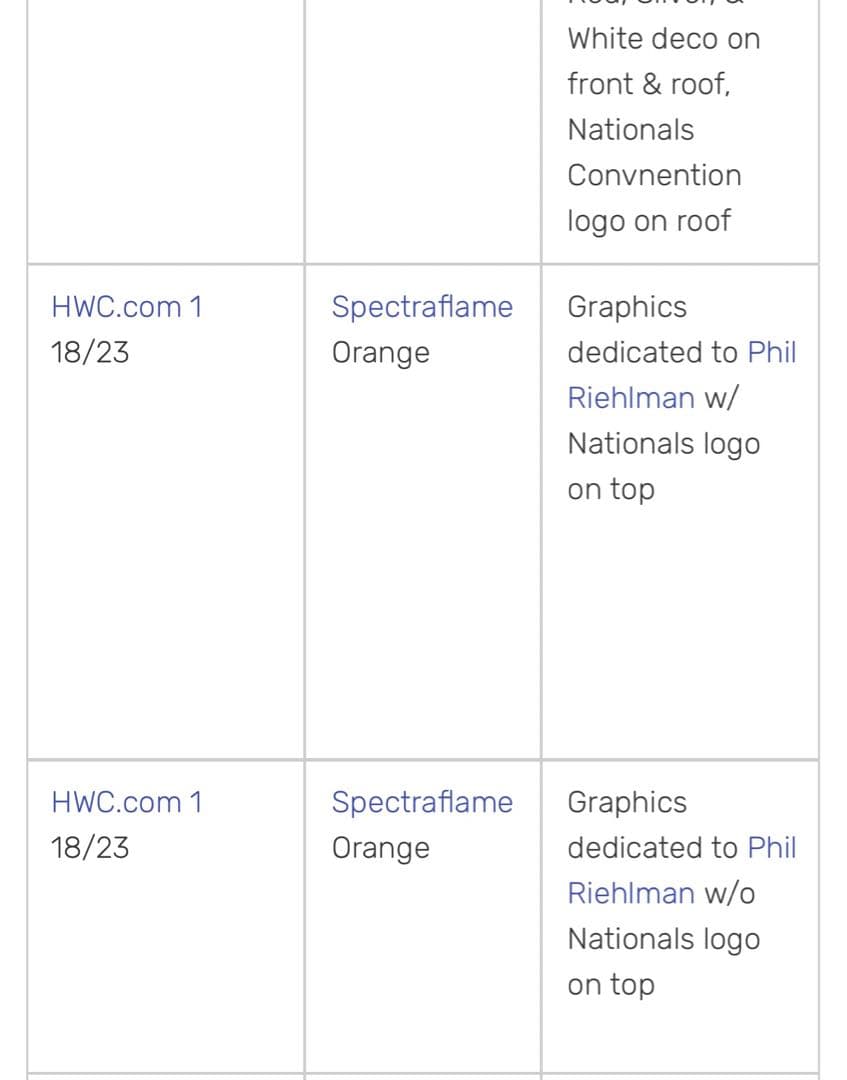
Task: Select "Orange" text in the "w/o Nationals logo" row
Action: click(x=381, y=847)
